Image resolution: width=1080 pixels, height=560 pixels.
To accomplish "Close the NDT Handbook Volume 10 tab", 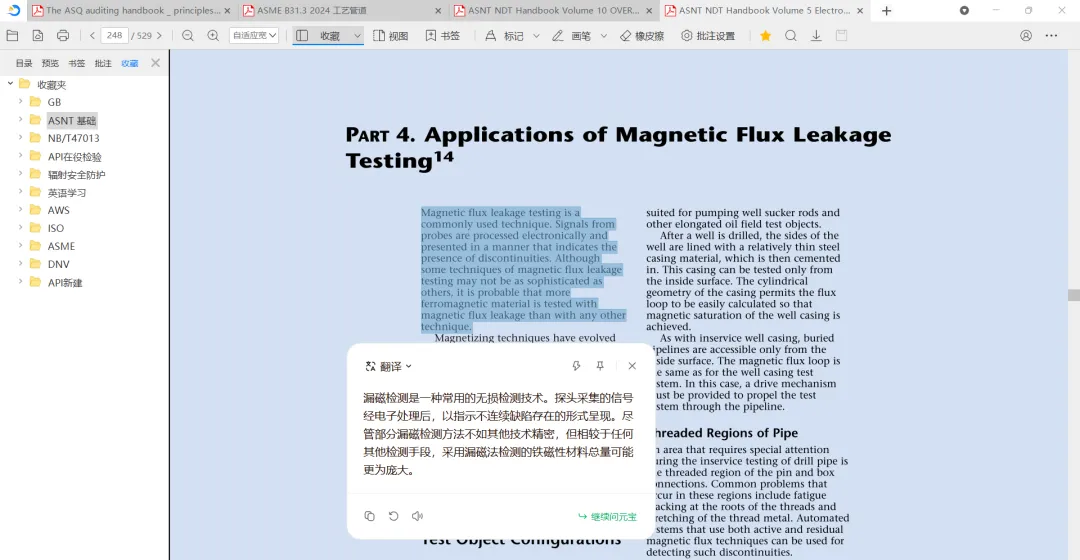I will tap(649, 11).
